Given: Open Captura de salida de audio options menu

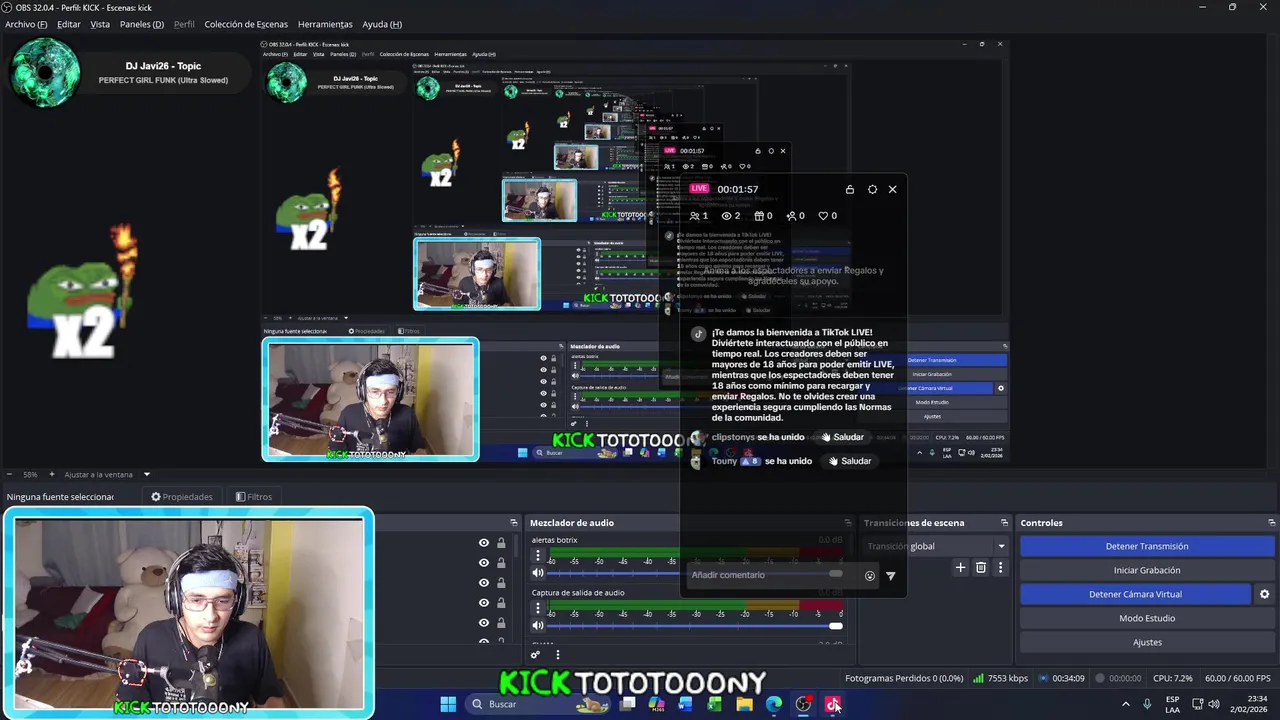Looking at the screenshot, I should coord(538,607).
